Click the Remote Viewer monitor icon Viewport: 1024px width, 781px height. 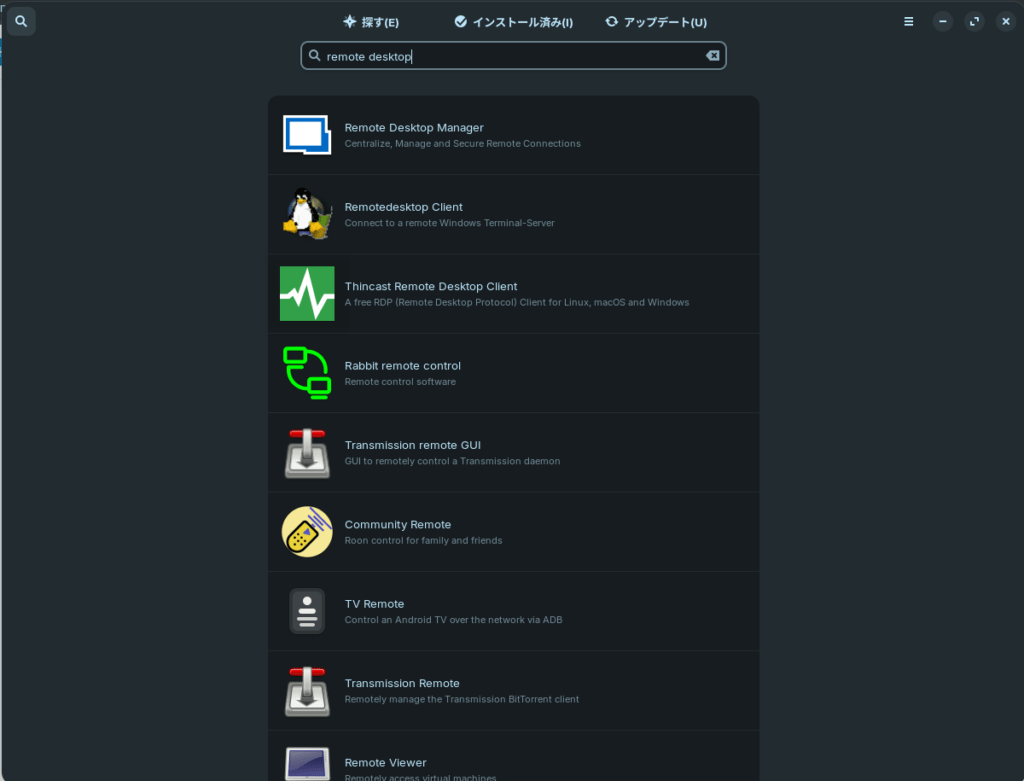click(307, 764)
